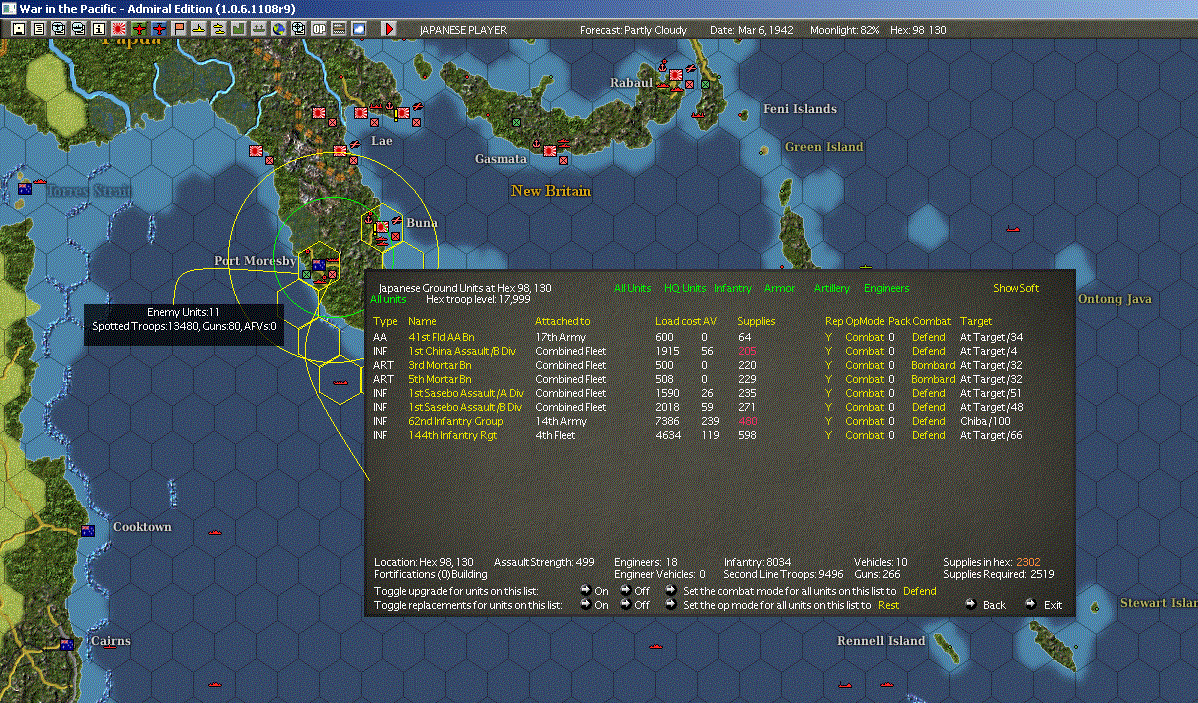Open the 144th Infantry Rgt unit
This screenshot has width=1198, height=703.
tap(452, 435)
